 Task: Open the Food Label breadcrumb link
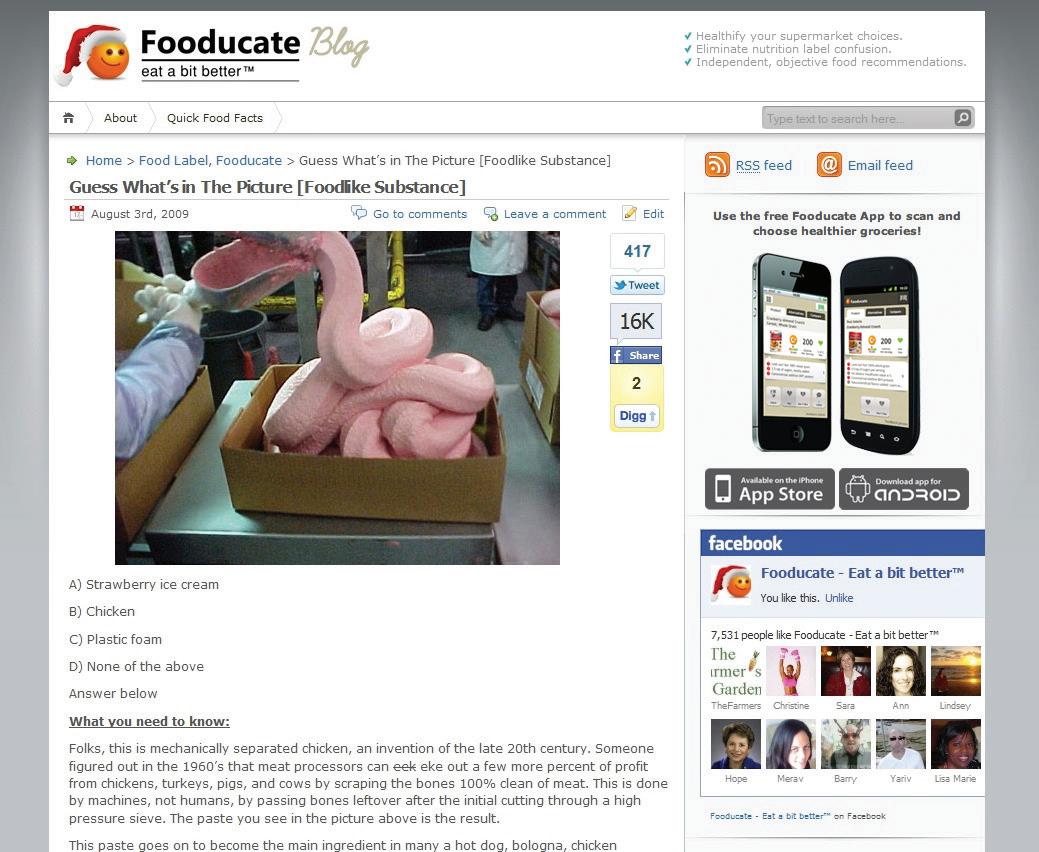[x=174, y=160]
